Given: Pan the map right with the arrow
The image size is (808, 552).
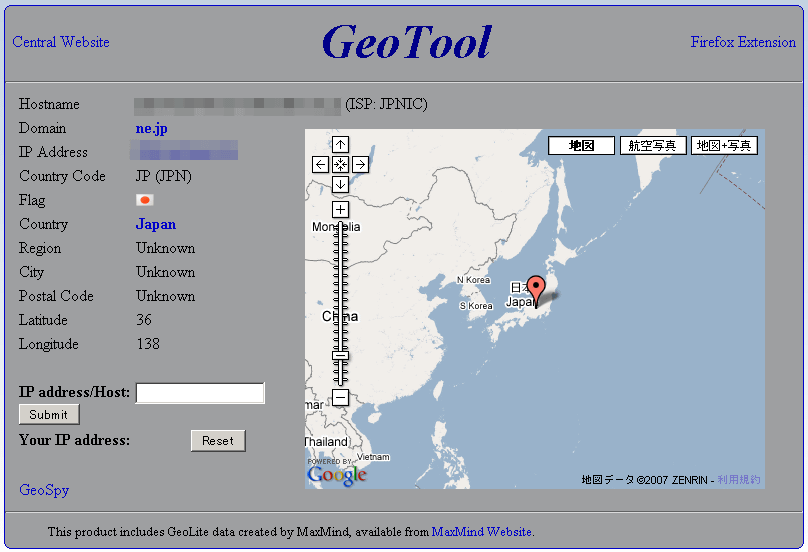Looking at the screenshot, I should point(360,164).
